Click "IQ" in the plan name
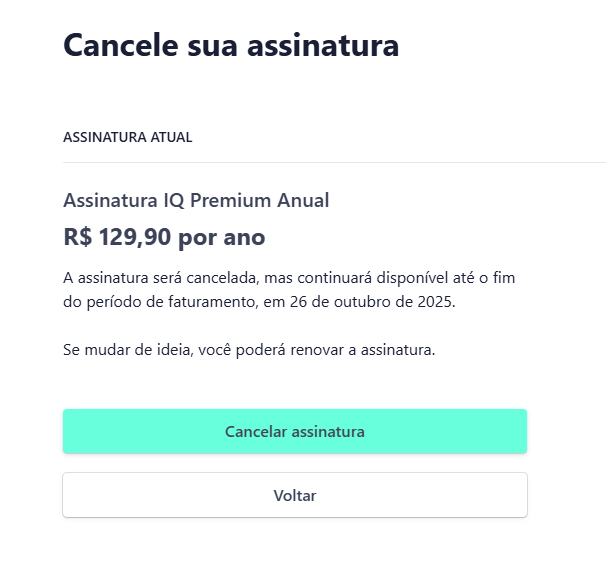Viewport: 606px width, 566px height. (x=174, y=200)
